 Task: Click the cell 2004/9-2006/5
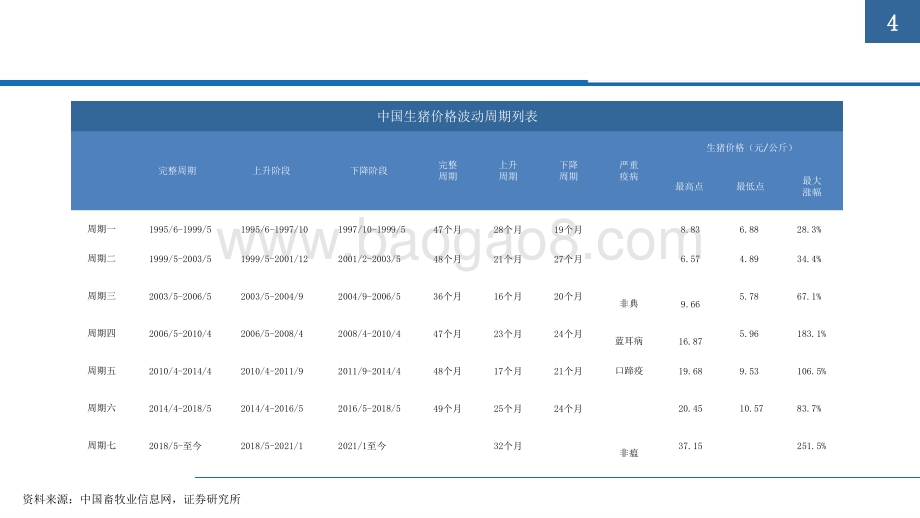pos(369,296)
